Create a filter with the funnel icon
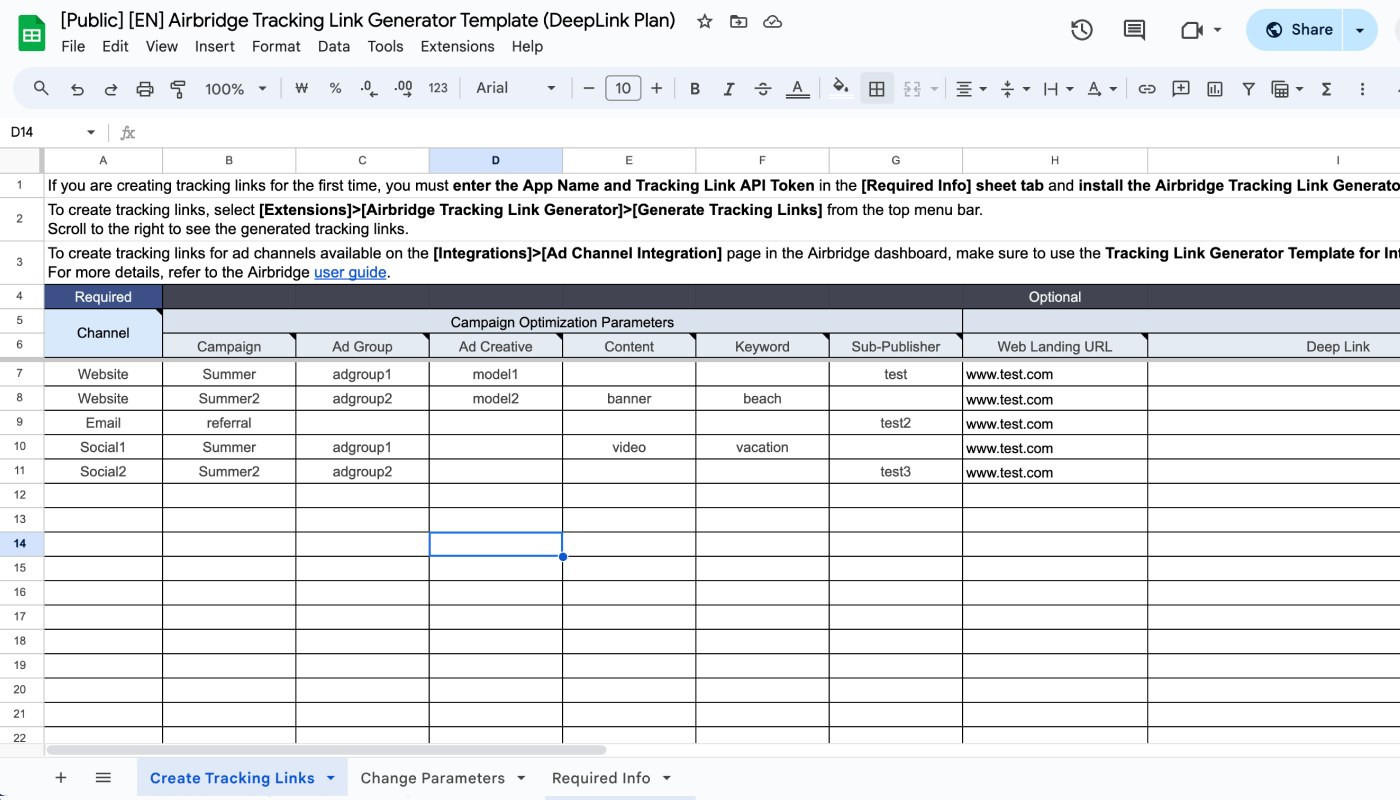This screenshot has height=800, width=1400. (x=1249, y=89)
